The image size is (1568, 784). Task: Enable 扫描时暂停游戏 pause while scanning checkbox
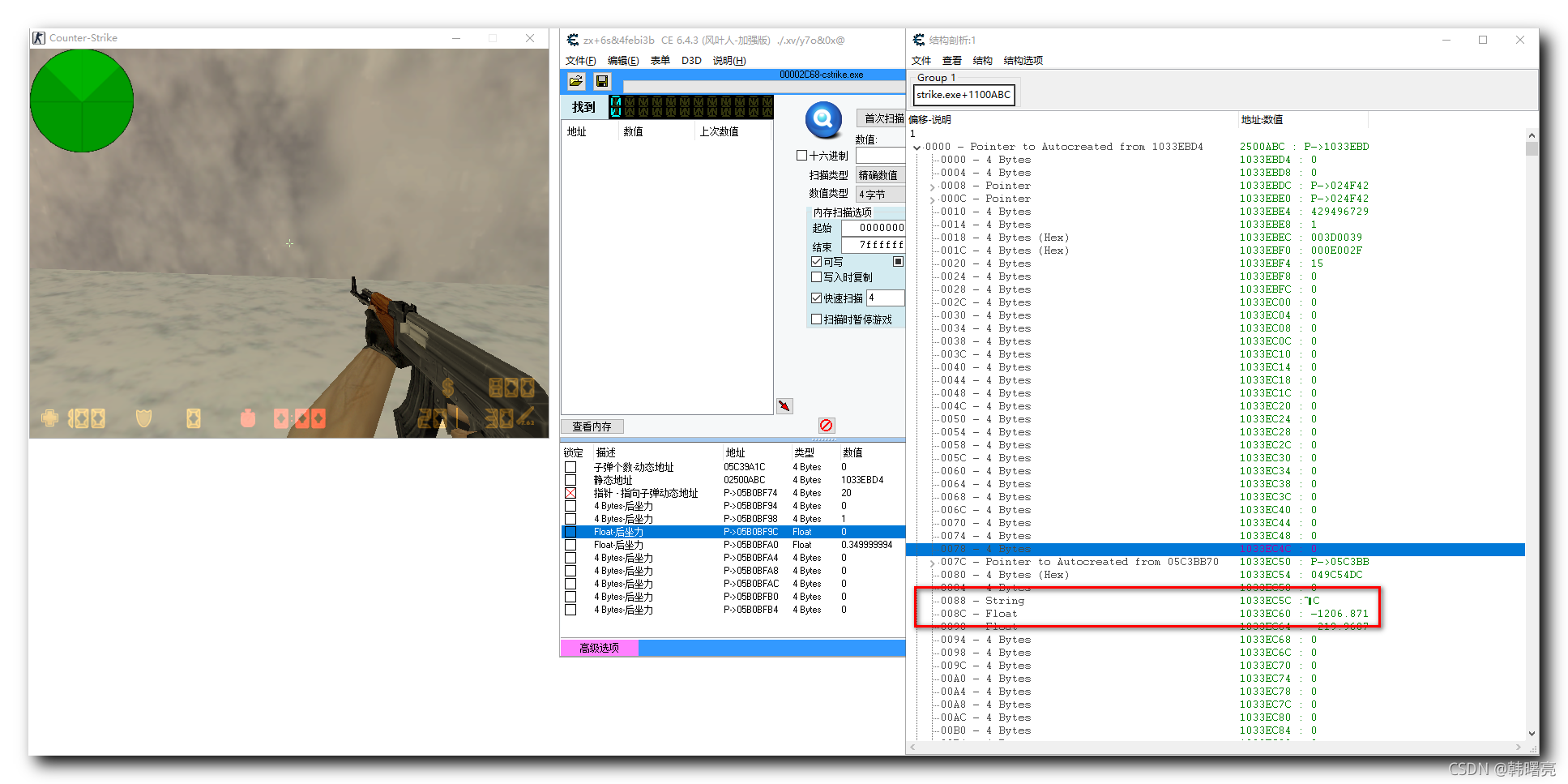(x=816, y=319)
